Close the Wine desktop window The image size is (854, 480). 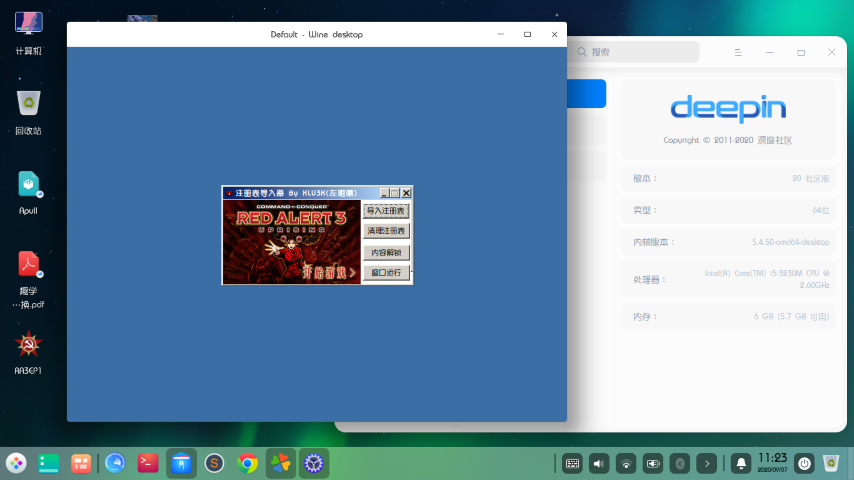point(554,34)
